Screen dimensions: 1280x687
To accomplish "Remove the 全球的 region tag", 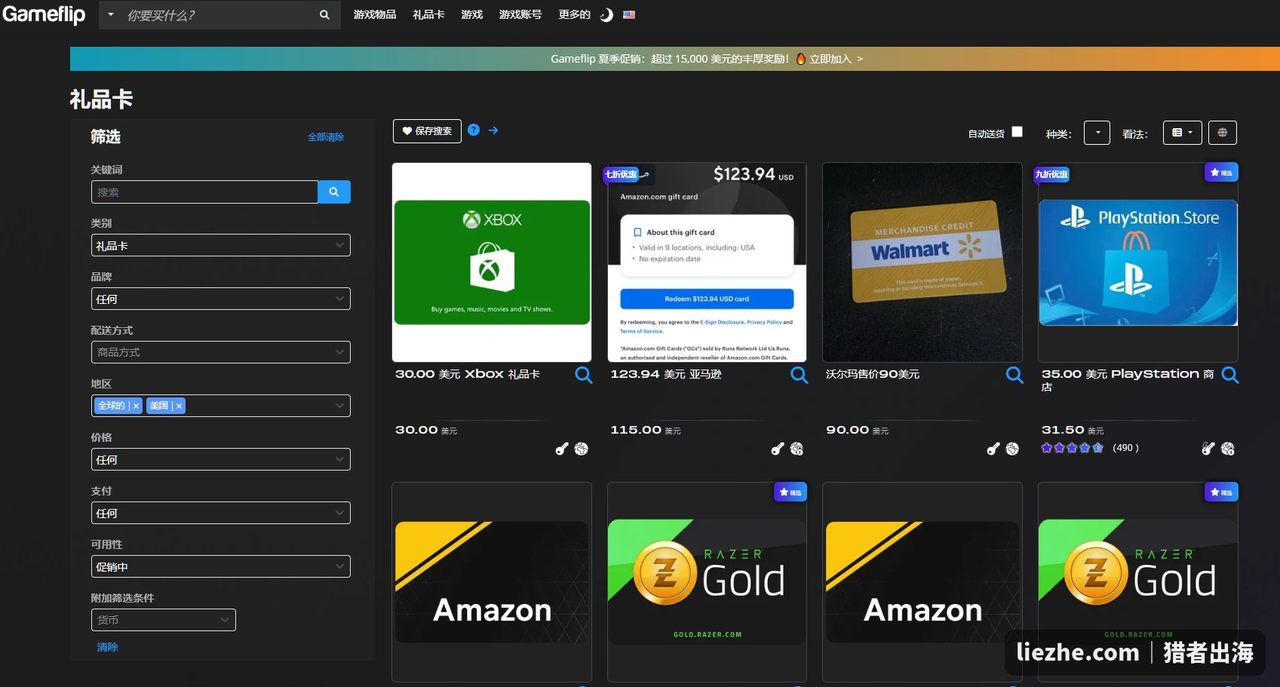I will (136, 406).
